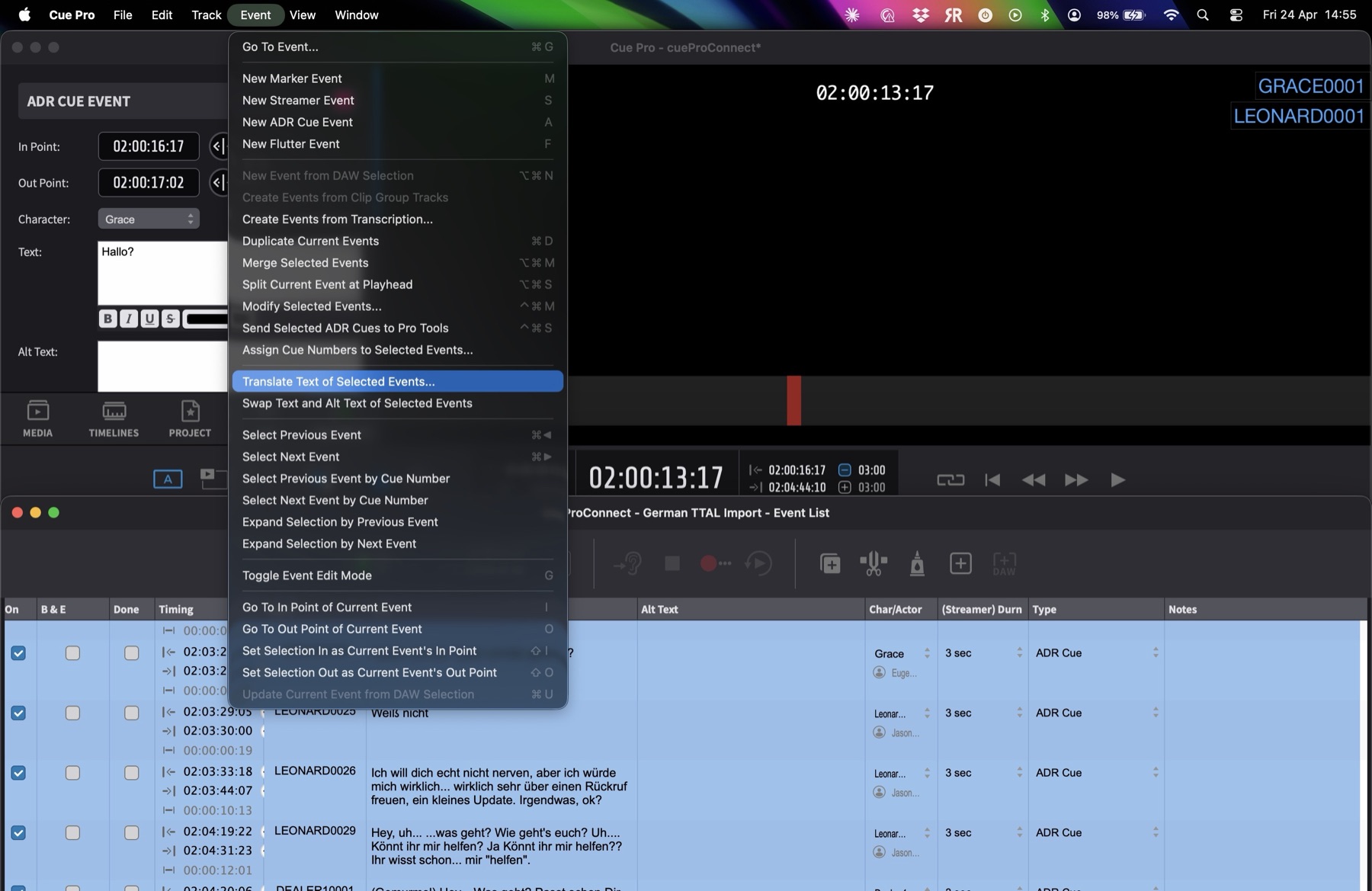Click the duplicate events icon
The image size is (1372, 891).
(830, 563)
